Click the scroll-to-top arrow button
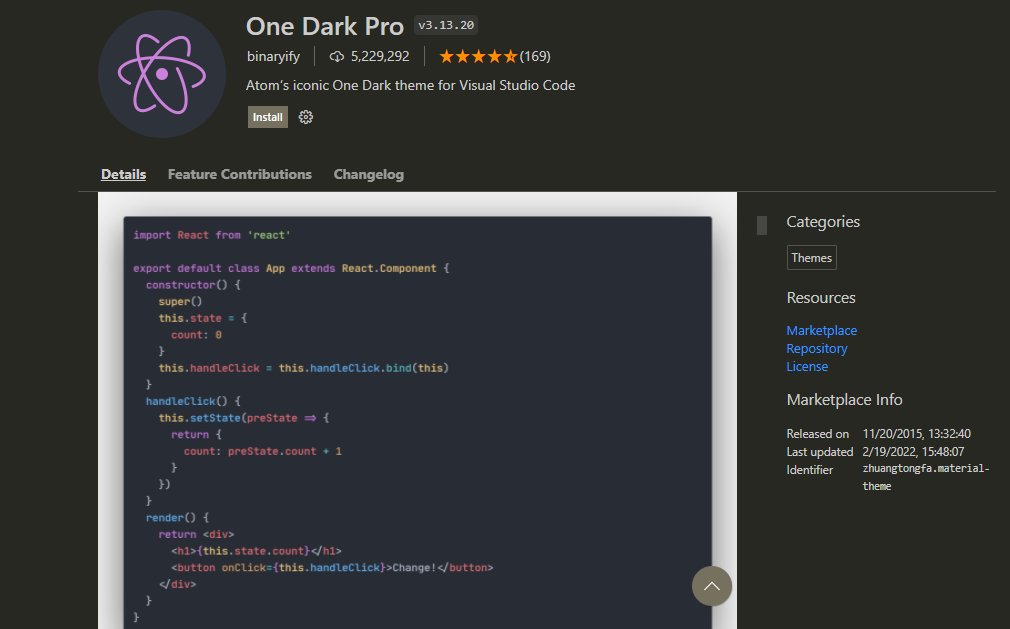 (x=712, y=587)
